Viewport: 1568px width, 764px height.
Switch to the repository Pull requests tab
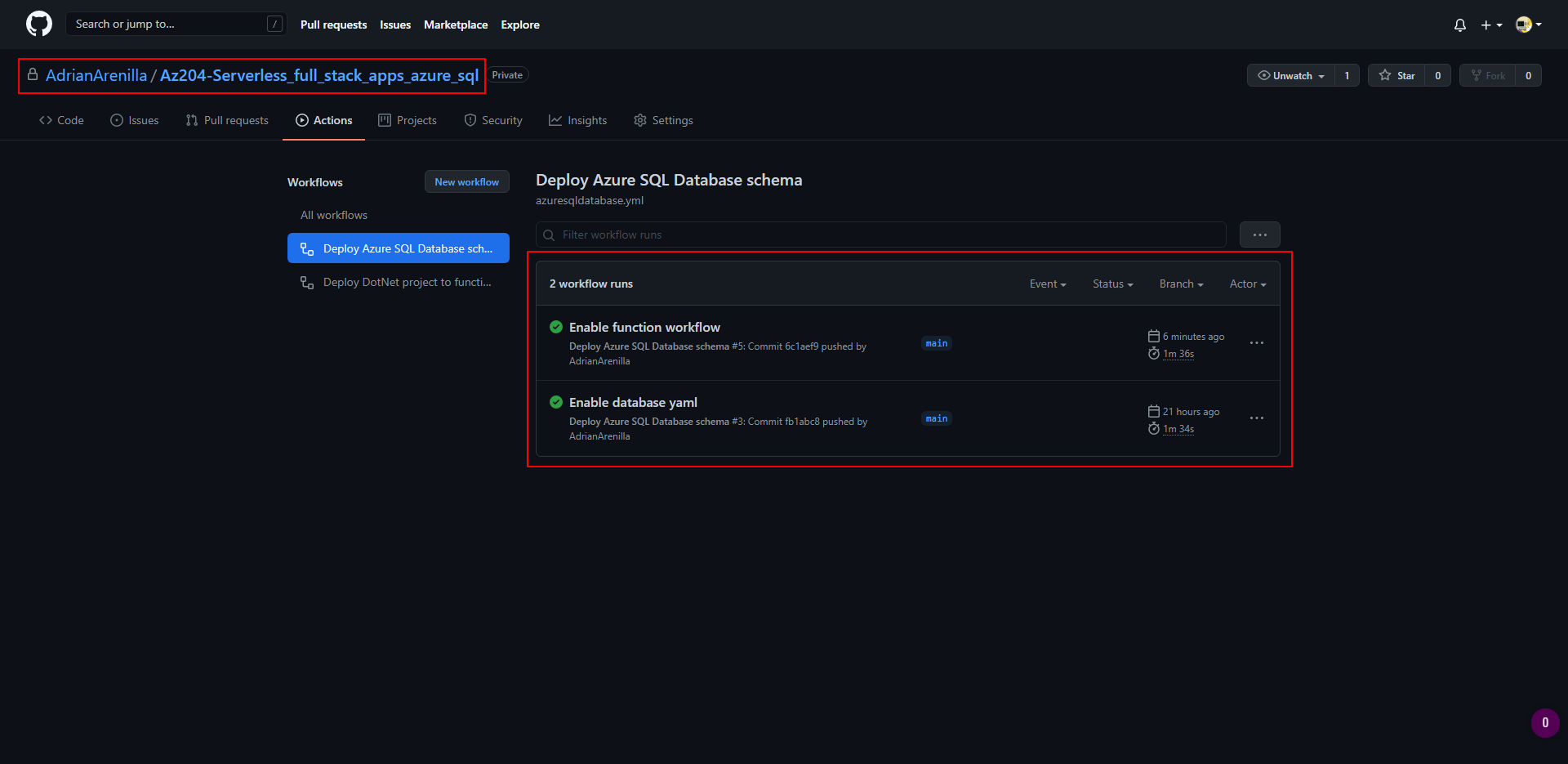pos(227,120)
